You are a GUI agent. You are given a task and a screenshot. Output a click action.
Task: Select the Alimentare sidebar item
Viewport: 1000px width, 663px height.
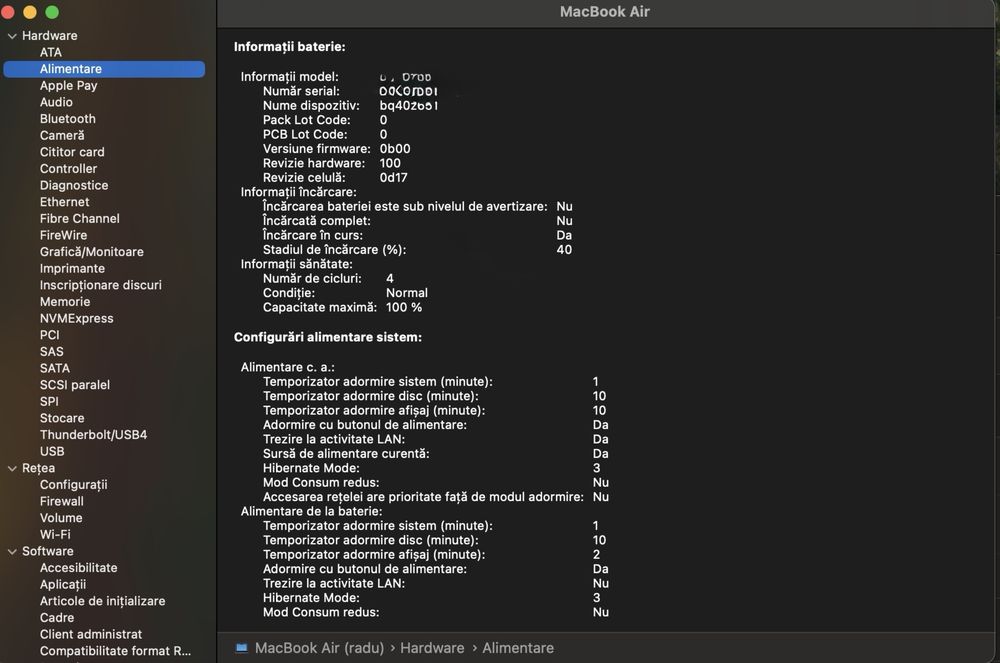[x=104, y=69]
